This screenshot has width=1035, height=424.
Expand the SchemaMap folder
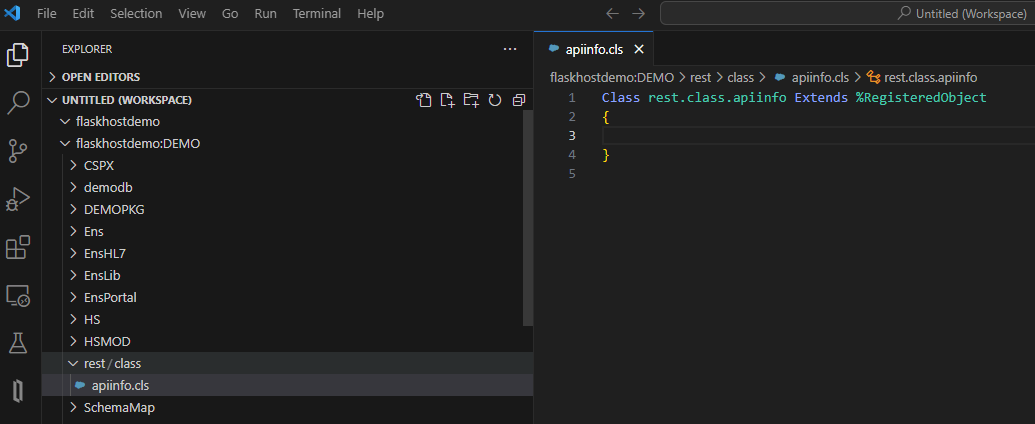coord(118,407)
